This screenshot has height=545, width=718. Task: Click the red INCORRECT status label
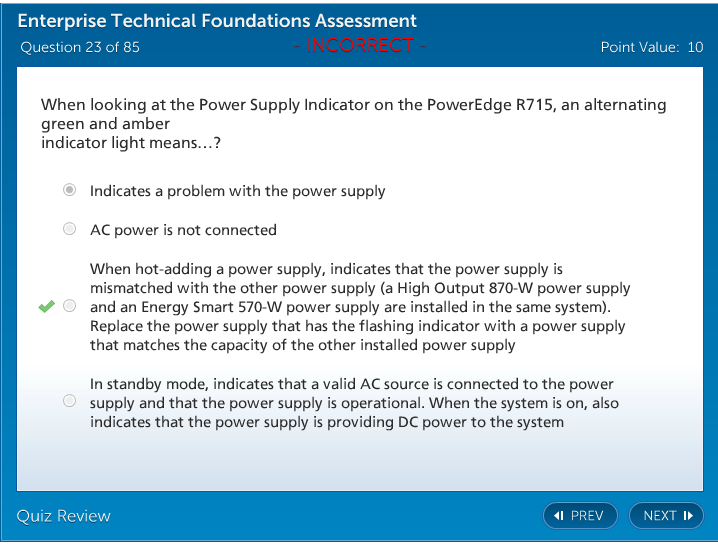[x=360, y=45]
